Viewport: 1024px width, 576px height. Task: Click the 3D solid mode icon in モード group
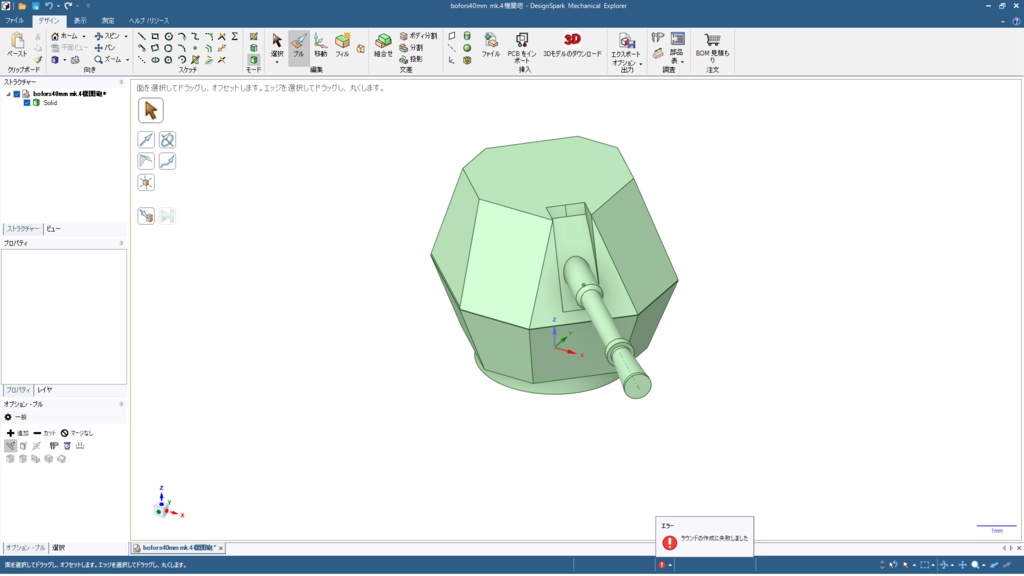253,59
